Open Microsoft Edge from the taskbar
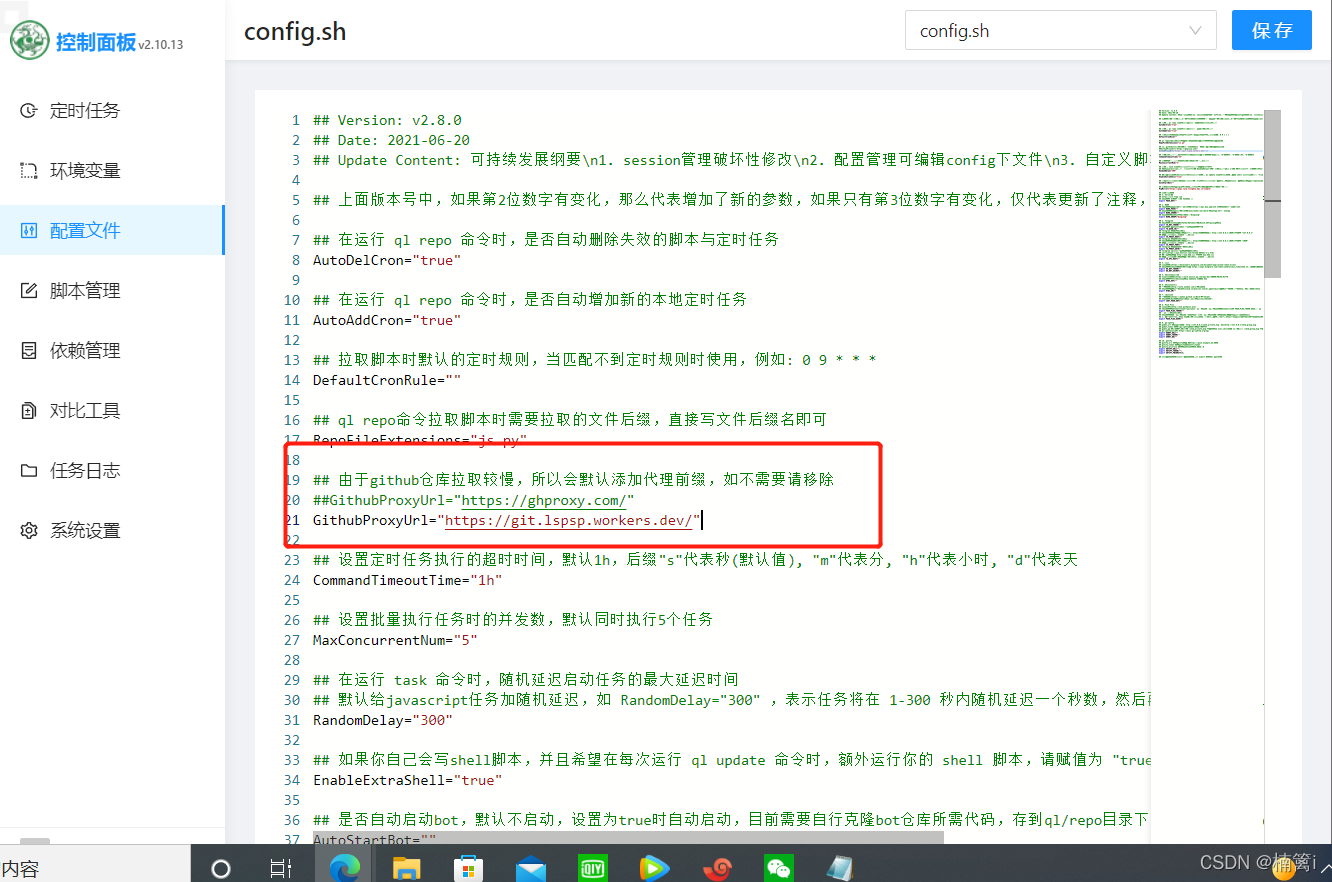1332x882 pixels. (x=344, y=867)
